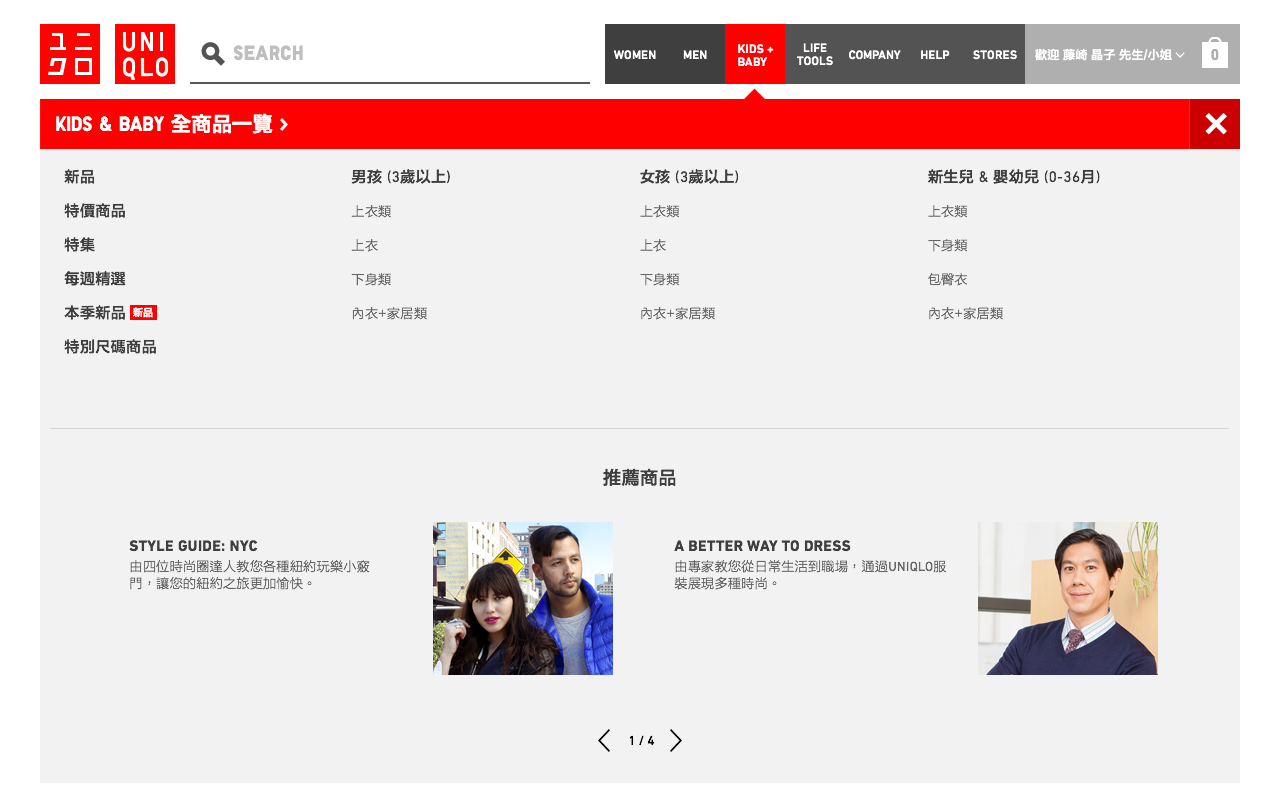Open the LIFE TOOLS menu

(814, 55)
